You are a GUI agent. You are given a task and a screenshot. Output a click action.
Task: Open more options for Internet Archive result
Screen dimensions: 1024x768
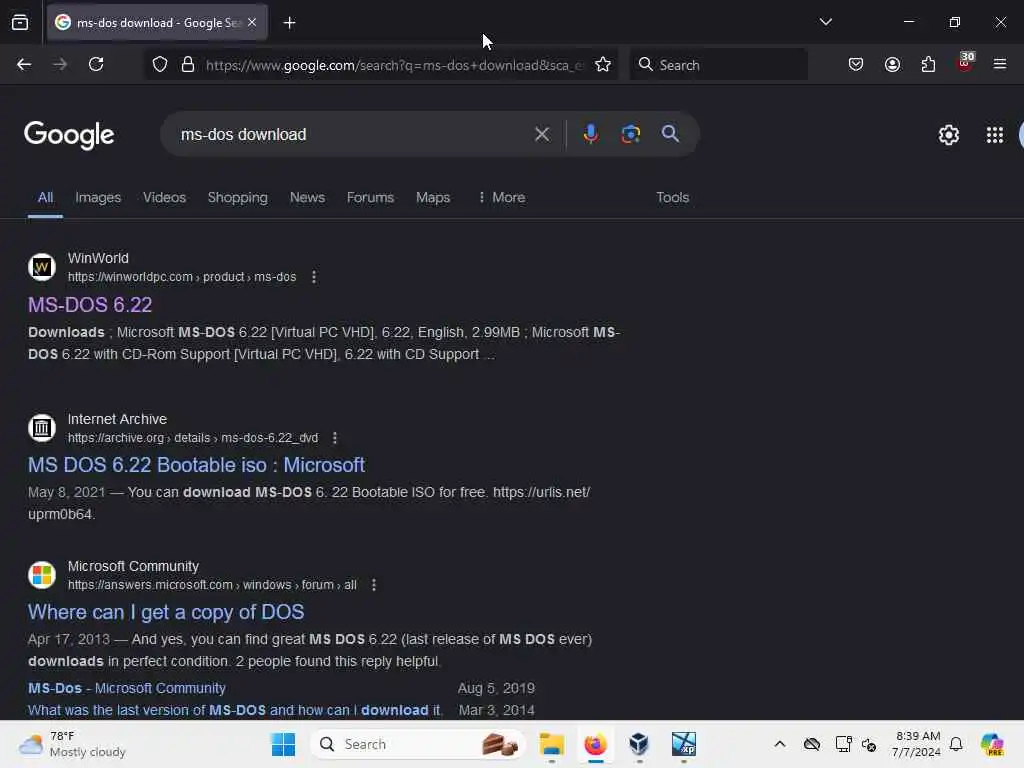click(335, 438)
